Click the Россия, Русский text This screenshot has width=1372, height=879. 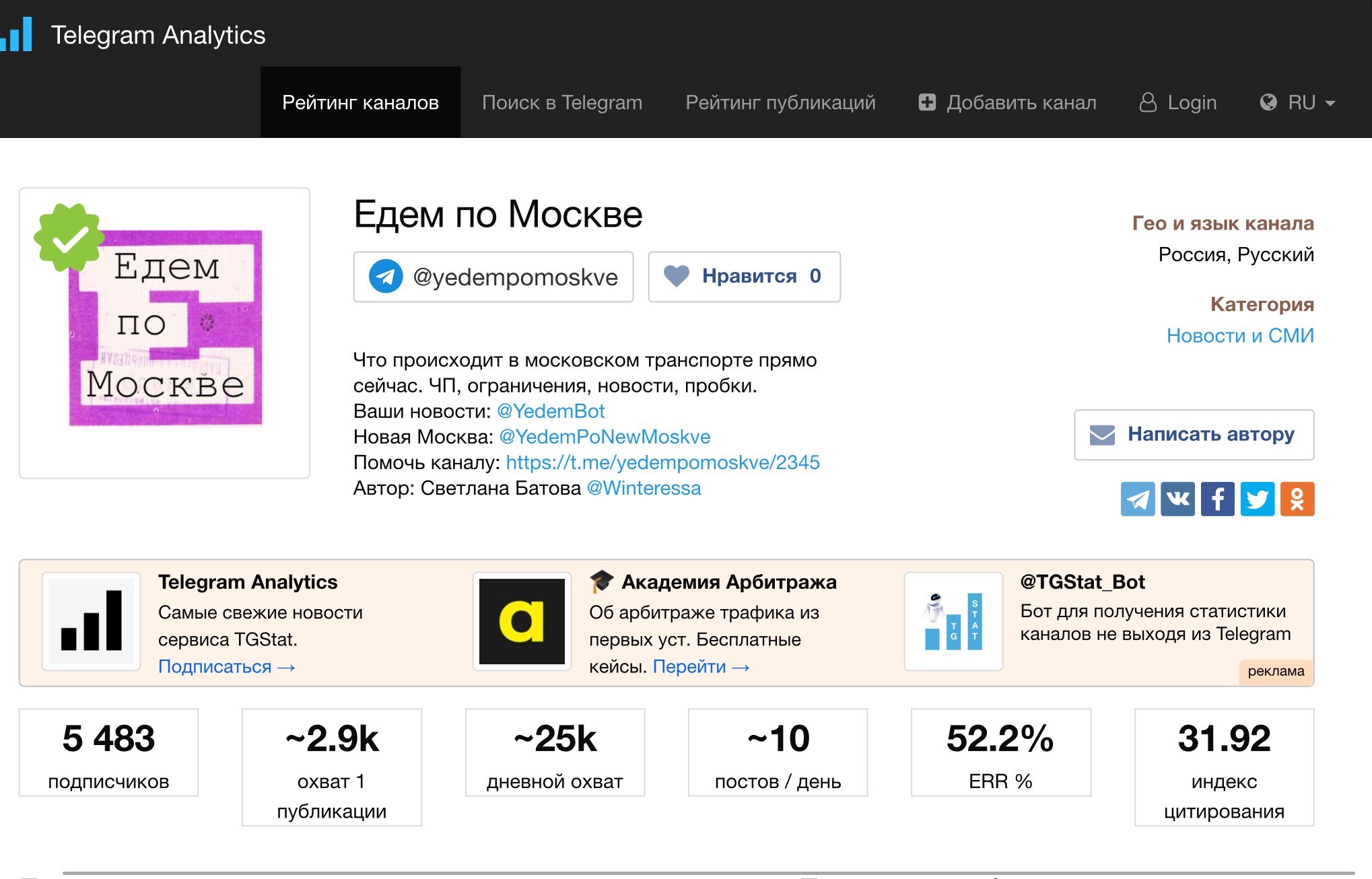1236,254
